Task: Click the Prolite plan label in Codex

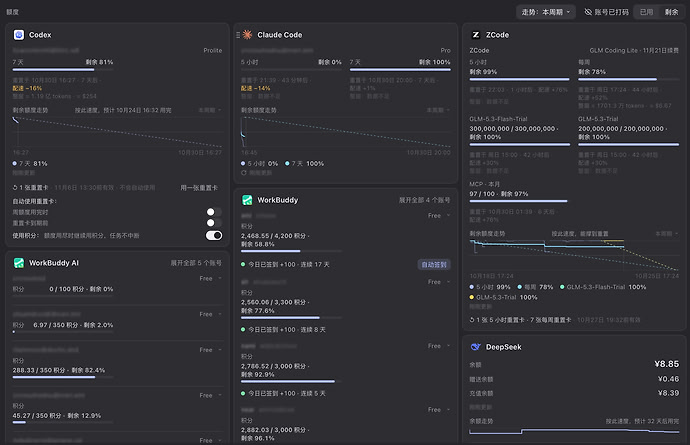Action: pos(213,51)
